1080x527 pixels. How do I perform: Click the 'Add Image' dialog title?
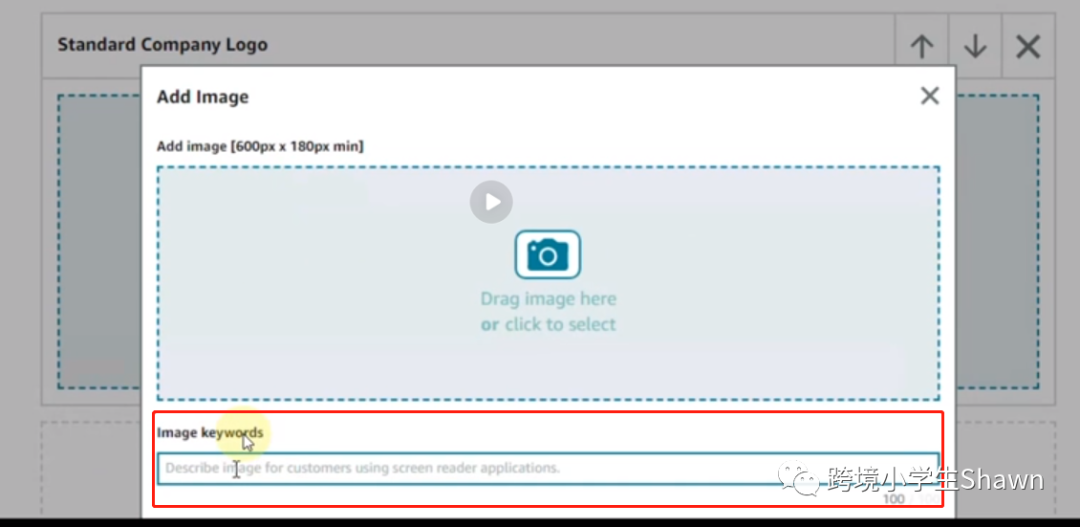202,96
